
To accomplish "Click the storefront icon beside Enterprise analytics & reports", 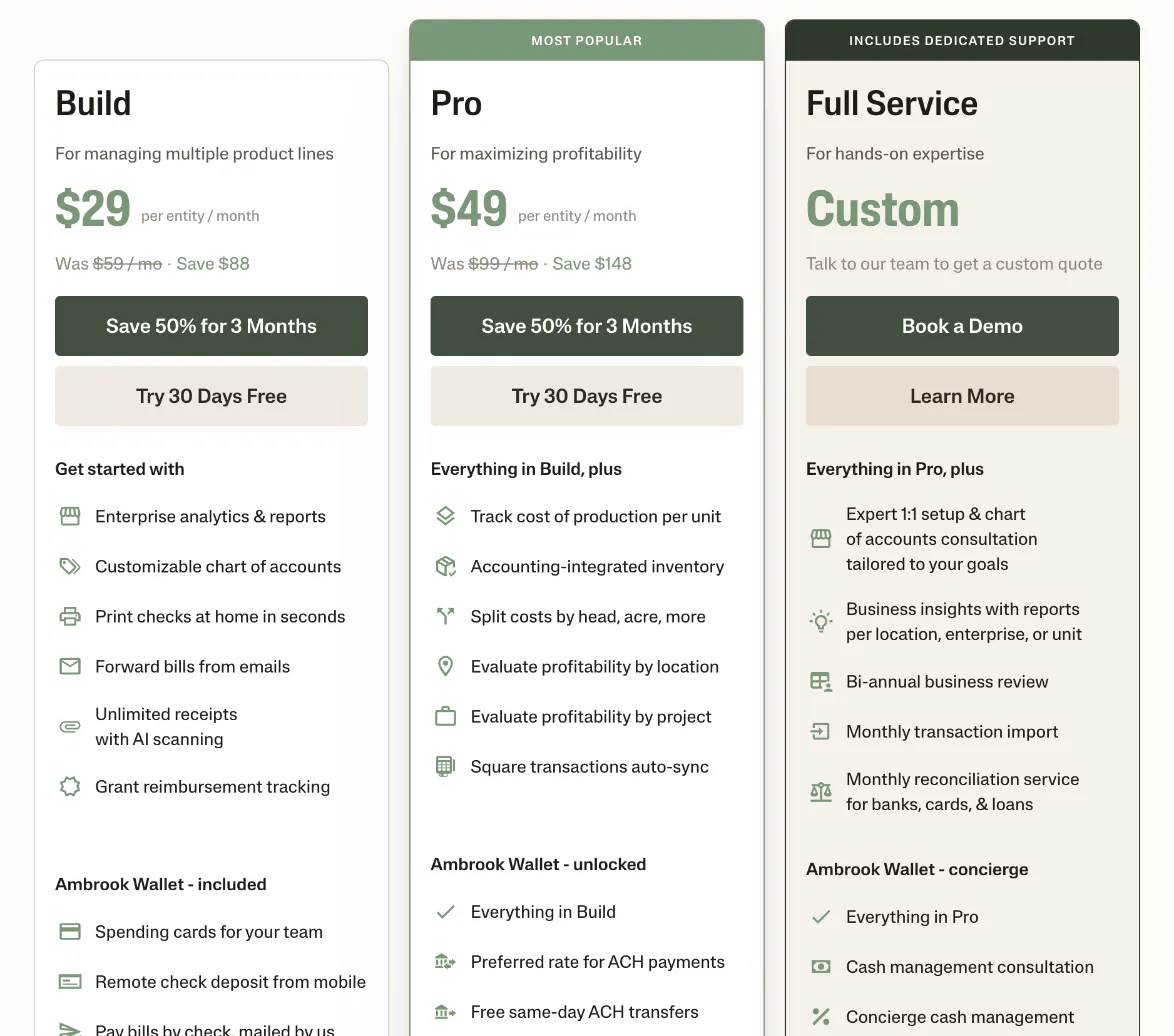I will click(x=70, y=517).
